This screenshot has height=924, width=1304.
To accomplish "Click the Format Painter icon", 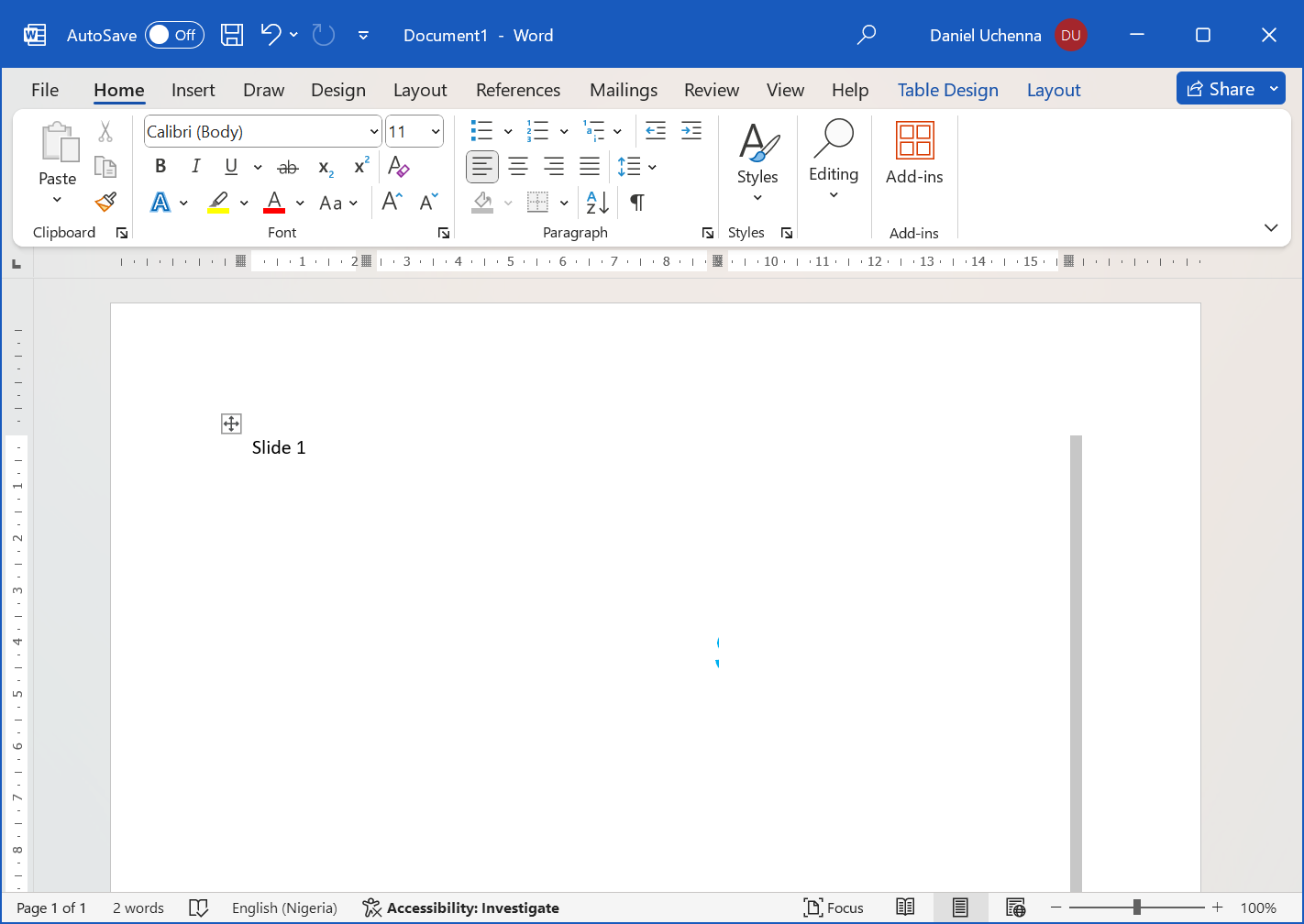I will (105, 201).
